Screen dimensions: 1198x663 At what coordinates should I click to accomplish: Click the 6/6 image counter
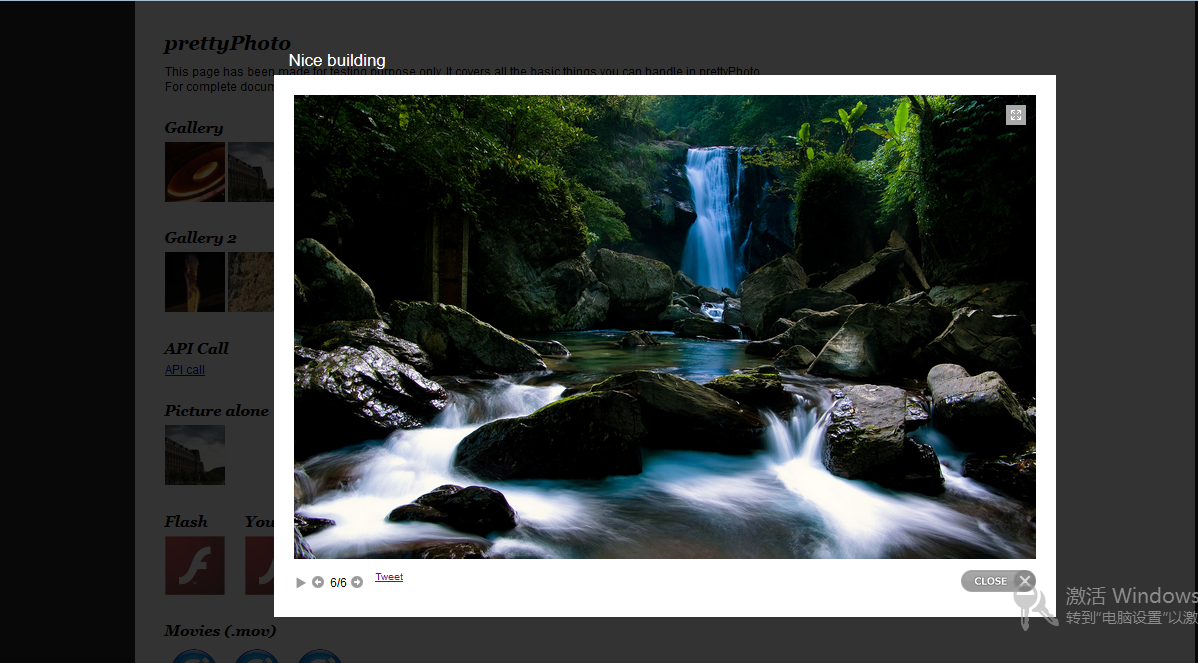point(338,583)
